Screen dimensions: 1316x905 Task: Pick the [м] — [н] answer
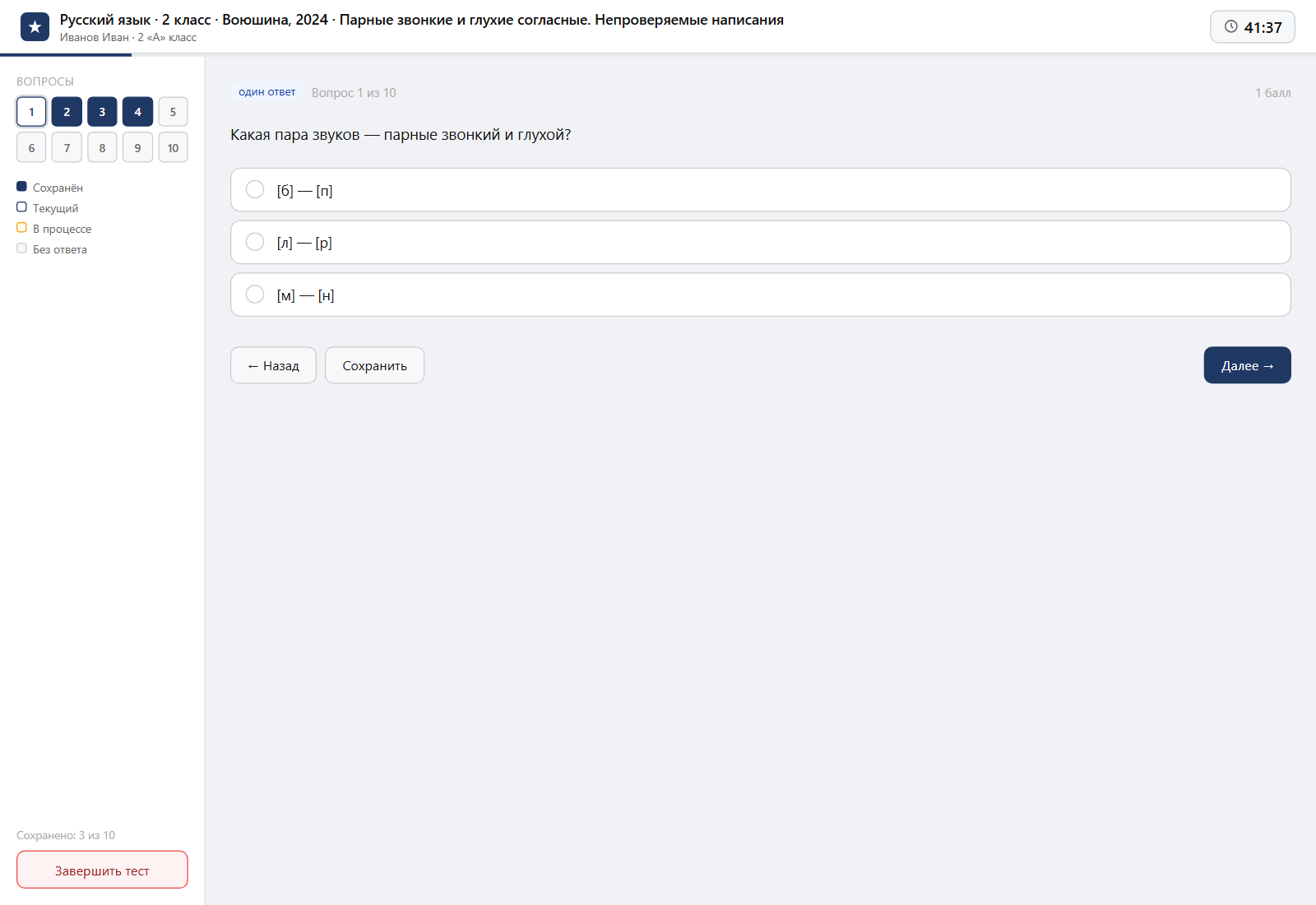(x=760, y=295)
